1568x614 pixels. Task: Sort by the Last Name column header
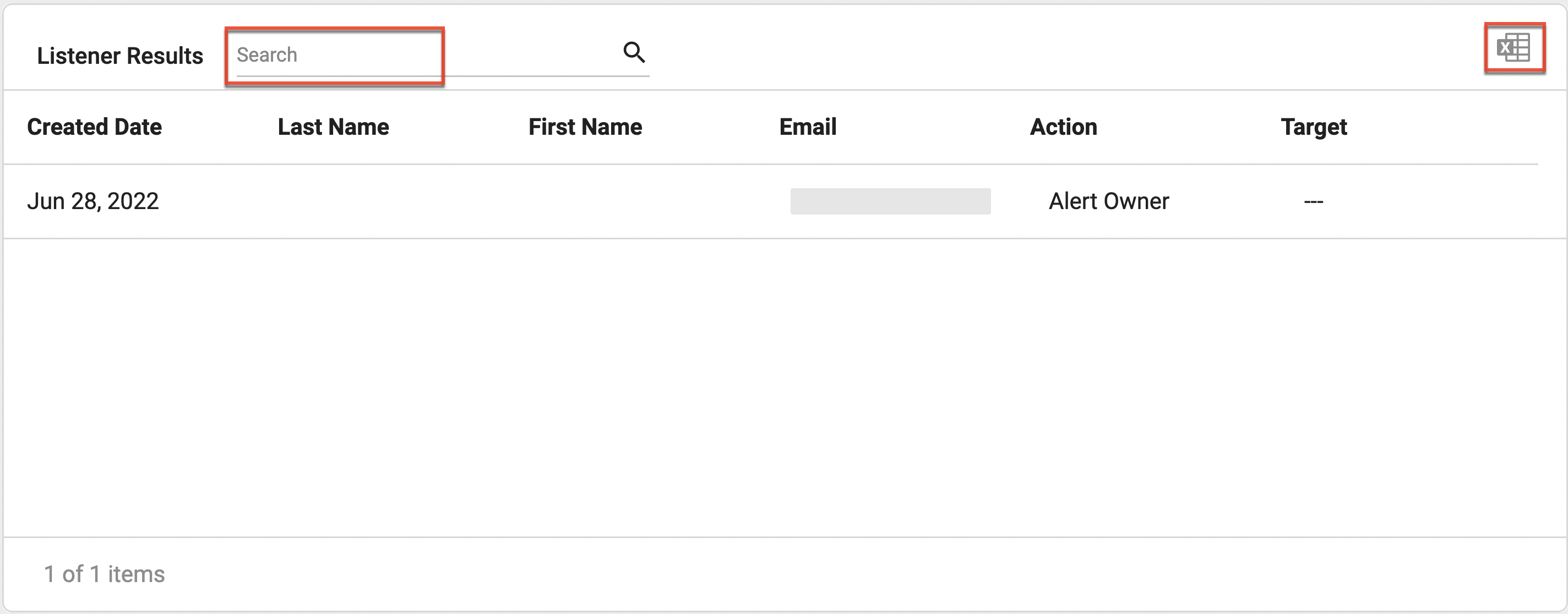[334, 127]
